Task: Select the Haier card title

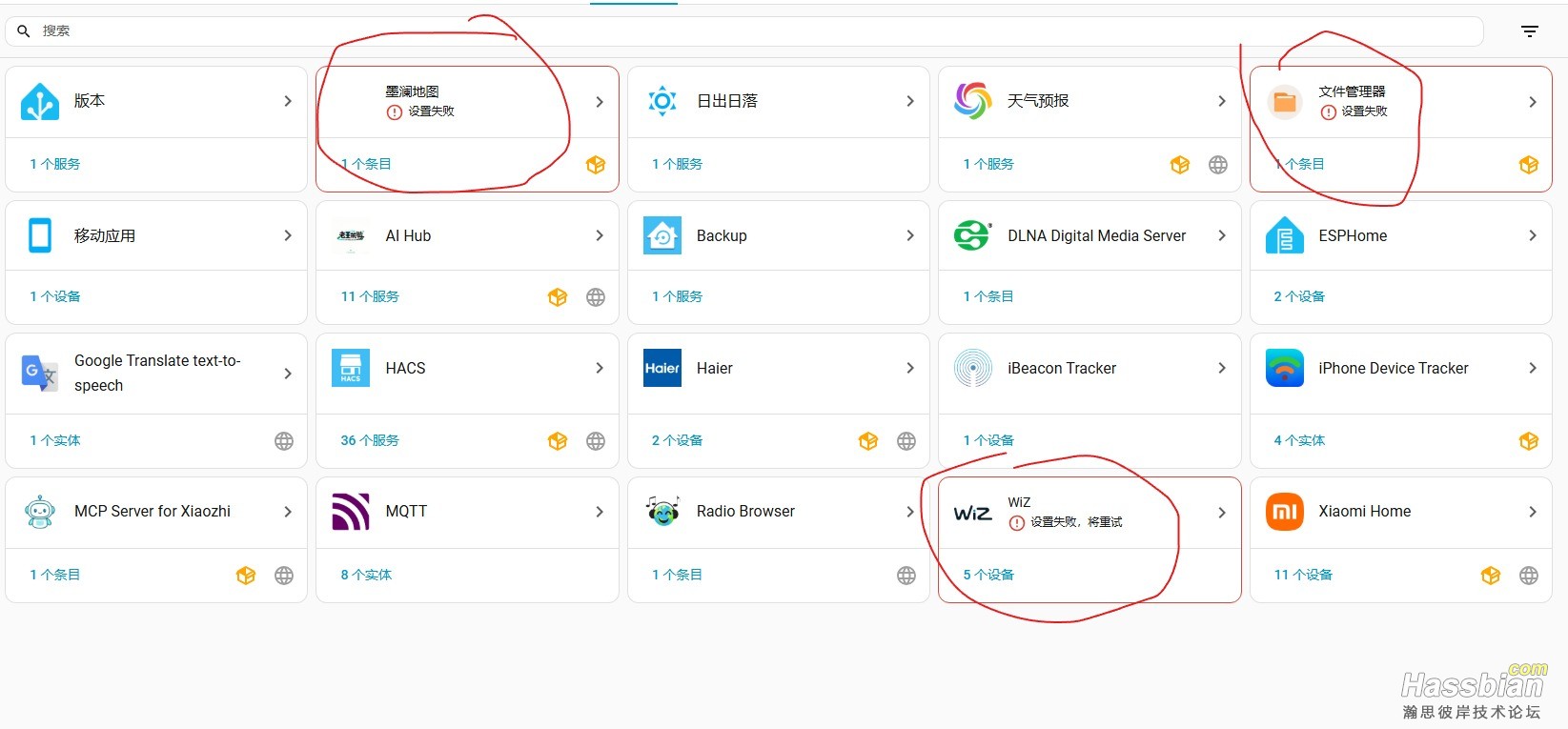Action: coord(714,368)
